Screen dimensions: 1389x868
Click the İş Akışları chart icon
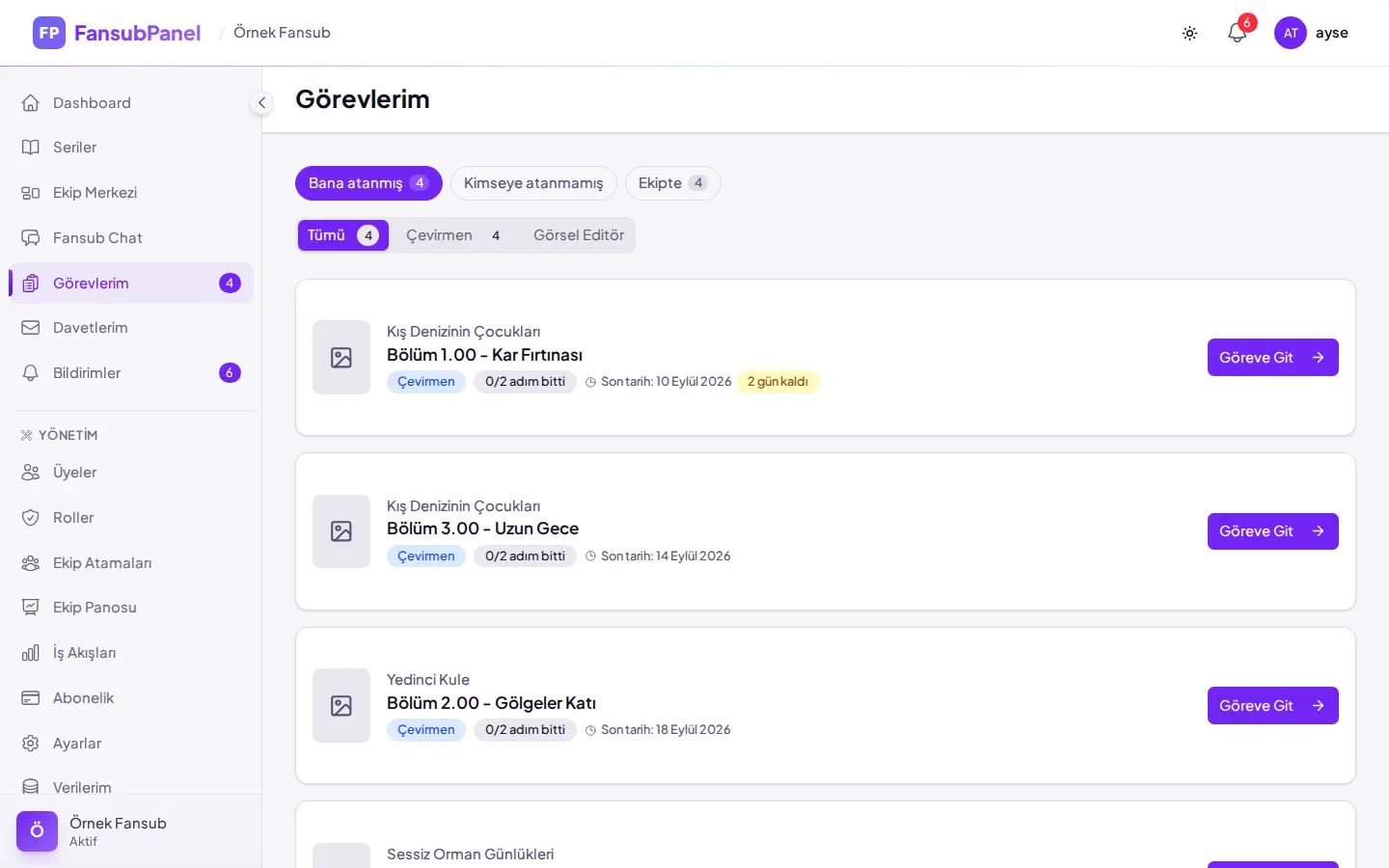(x=31, y=653)
